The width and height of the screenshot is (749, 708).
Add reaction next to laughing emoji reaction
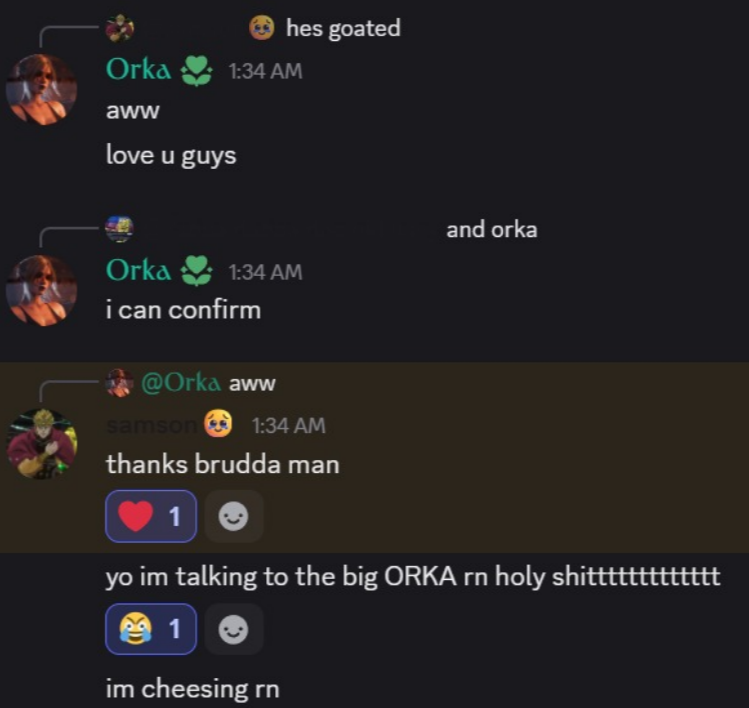[234, 629]
